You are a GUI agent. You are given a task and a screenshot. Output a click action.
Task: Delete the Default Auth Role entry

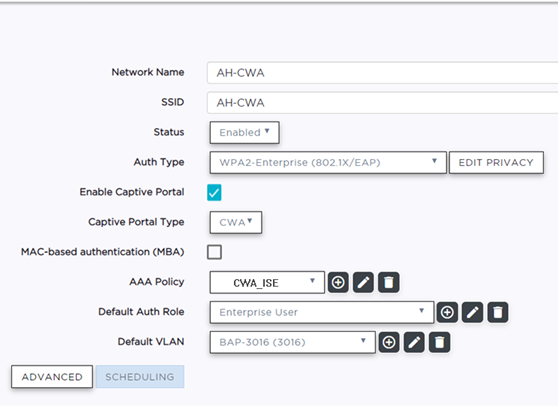click(x=498, y=312)
